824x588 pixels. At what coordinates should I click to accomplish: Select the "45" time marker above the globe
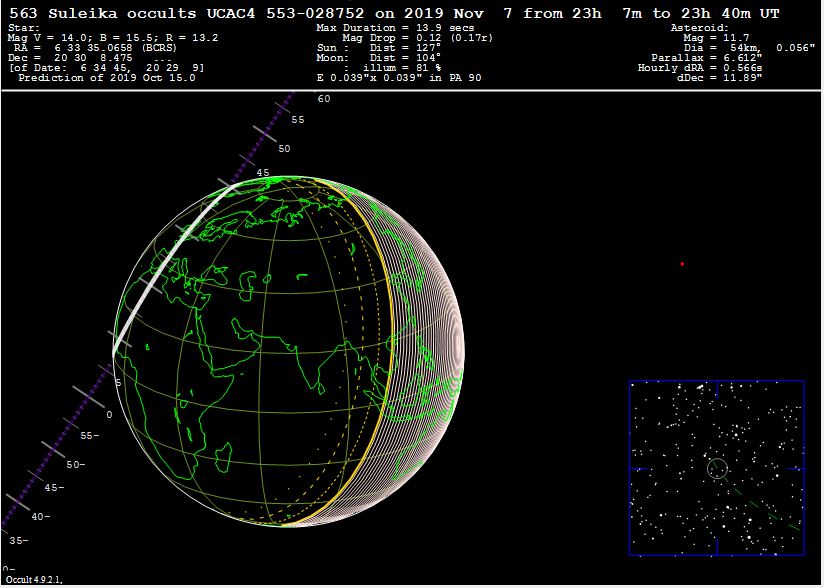(x=263, y=173)
